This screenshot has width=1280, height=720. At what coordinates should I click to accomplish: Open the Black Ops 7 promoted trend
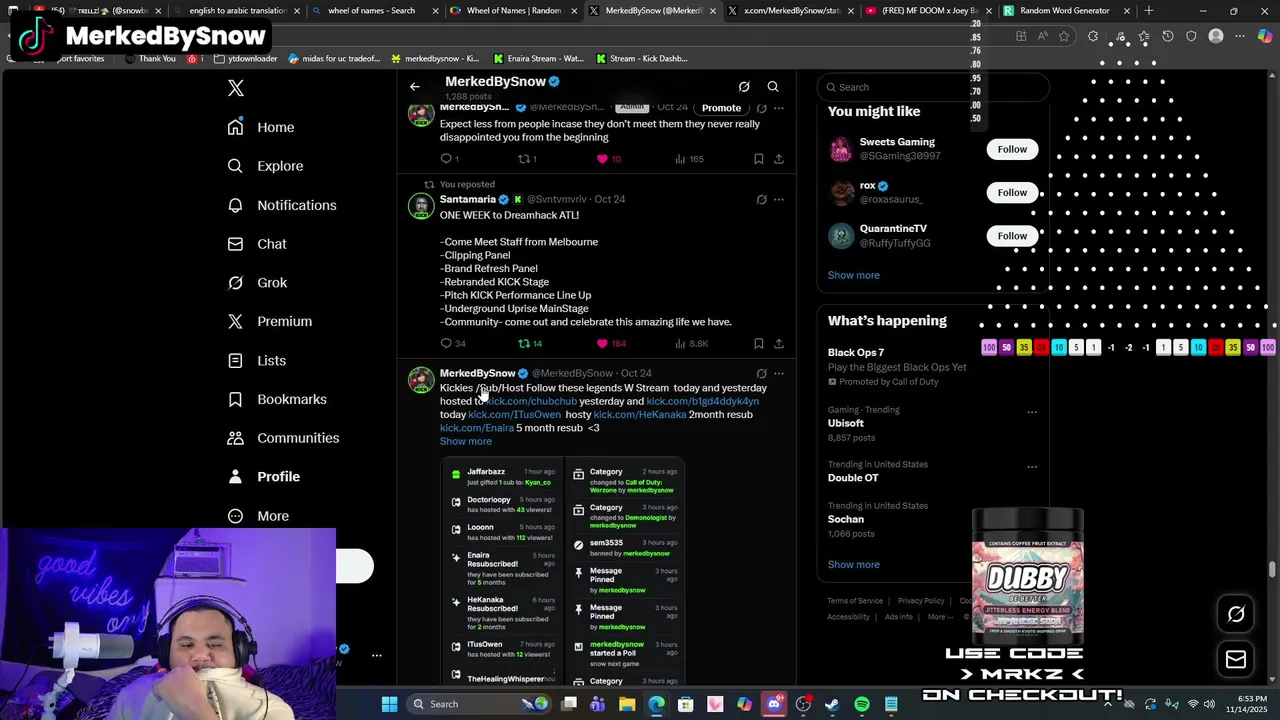tap(897, 366)
